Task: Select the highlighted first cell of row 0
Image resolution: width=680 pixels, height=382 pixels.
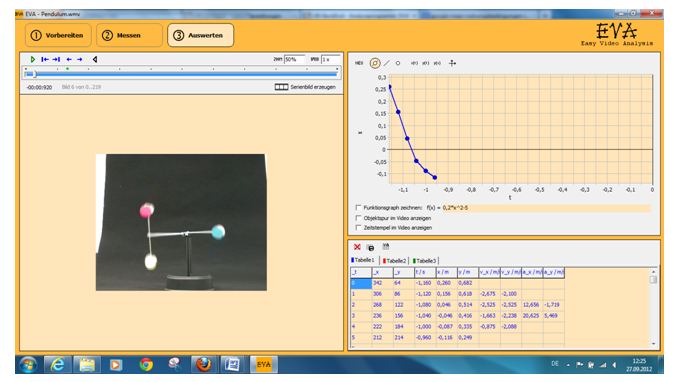Action: [361, 283]
